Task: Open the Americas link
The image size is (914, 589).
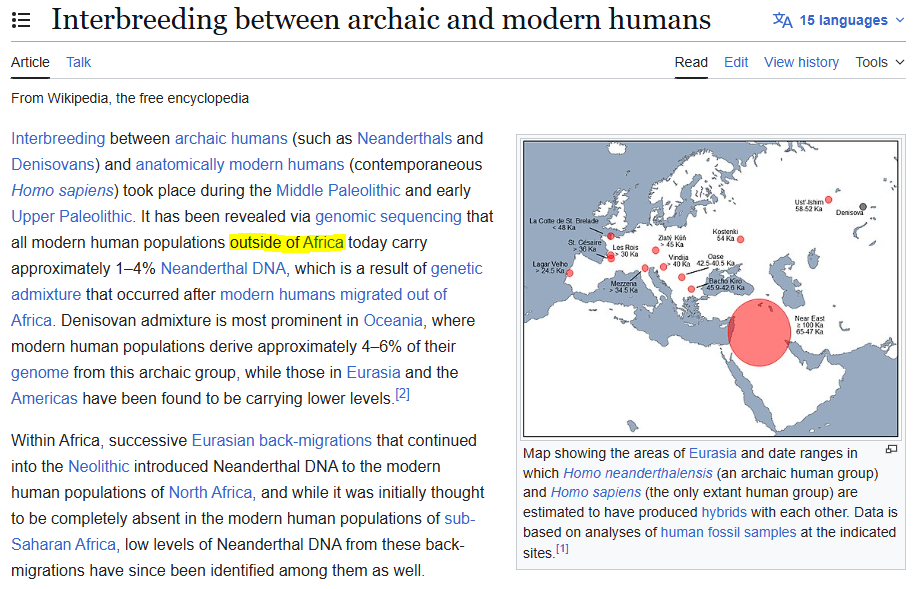Action: click(x=44, y=398)
